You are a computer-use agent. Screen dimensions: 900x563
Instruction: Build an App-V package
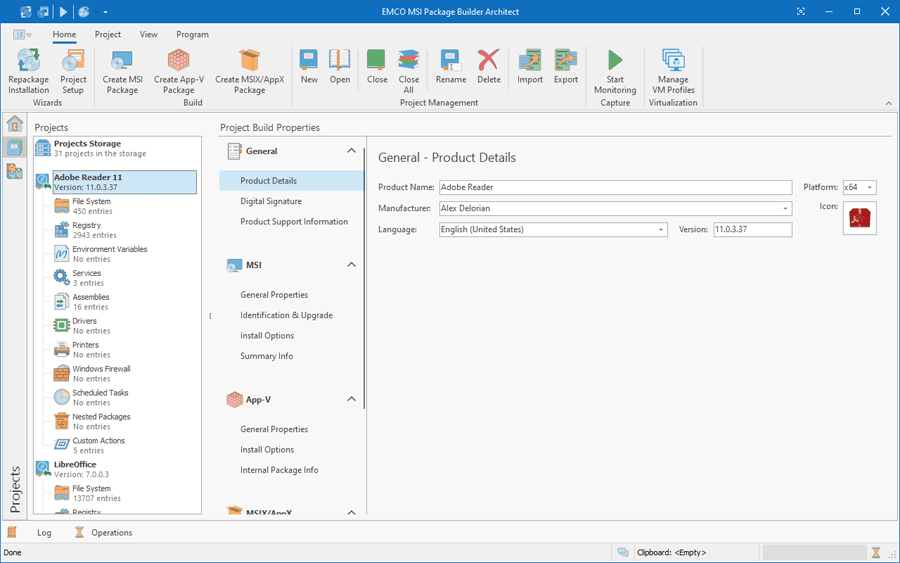[179, 71]
